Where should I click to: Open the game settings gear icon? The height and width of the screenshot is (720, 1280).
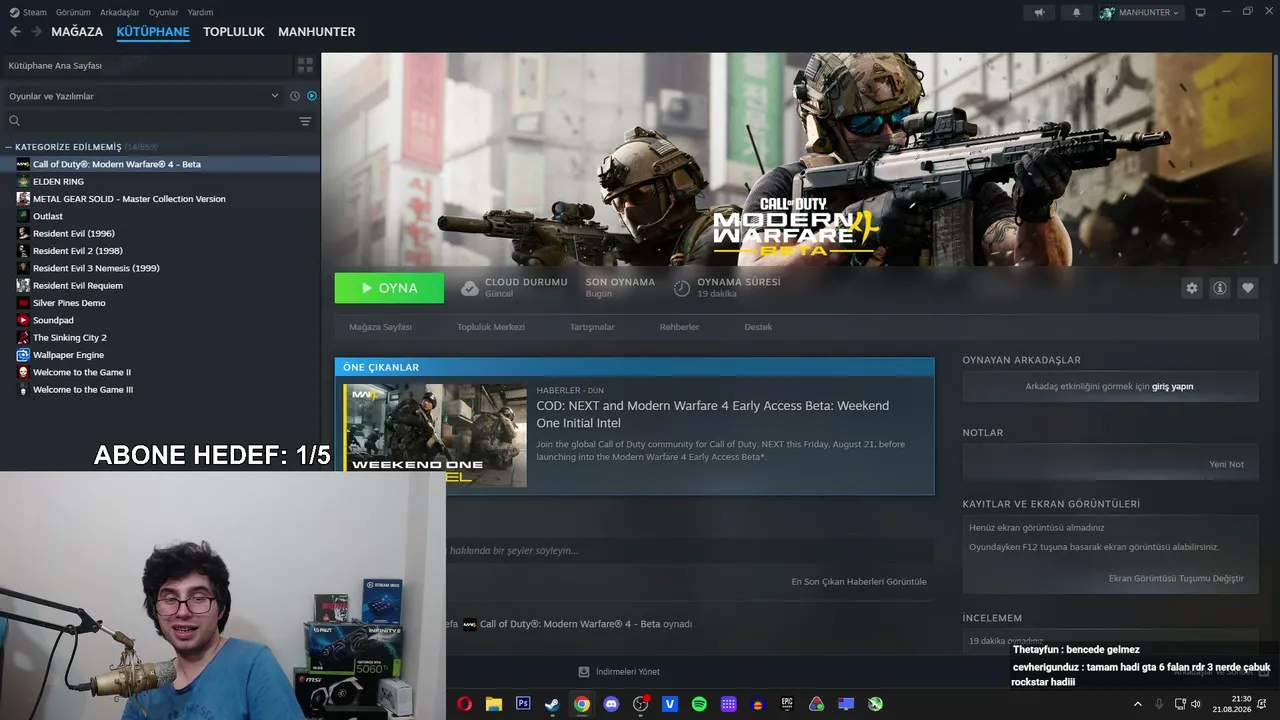[x=1191, y=288]
